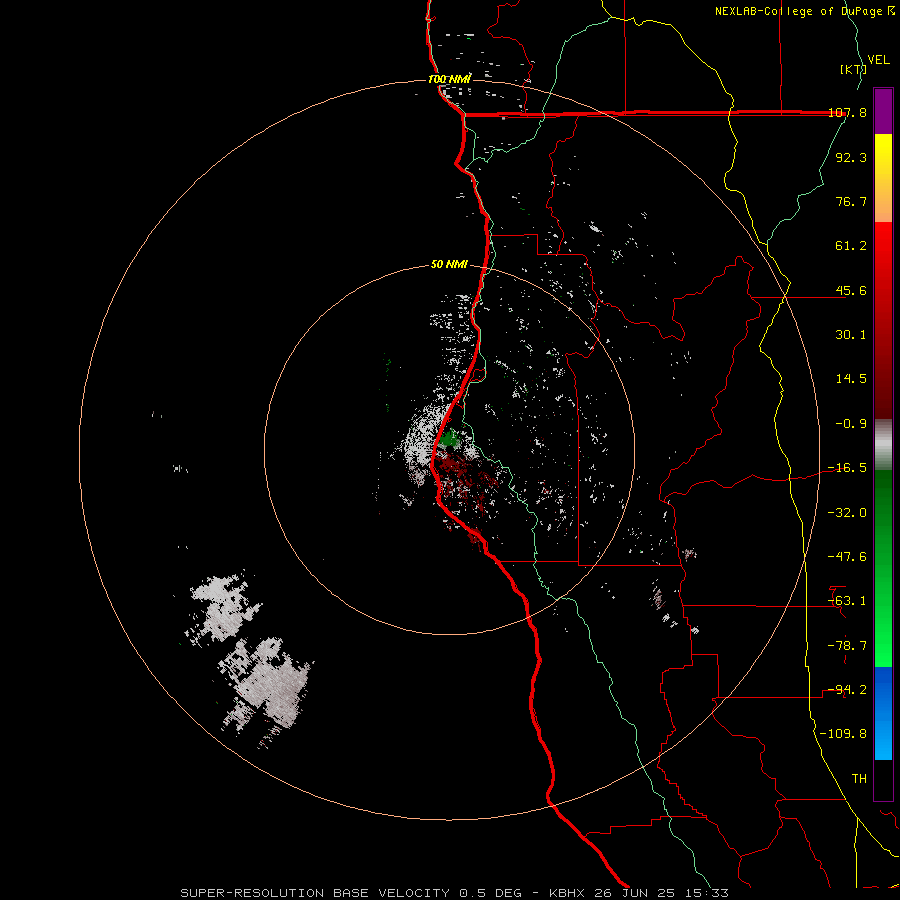Click the green inbound velocity patch near radar center
900x900 pixels.
451,439
